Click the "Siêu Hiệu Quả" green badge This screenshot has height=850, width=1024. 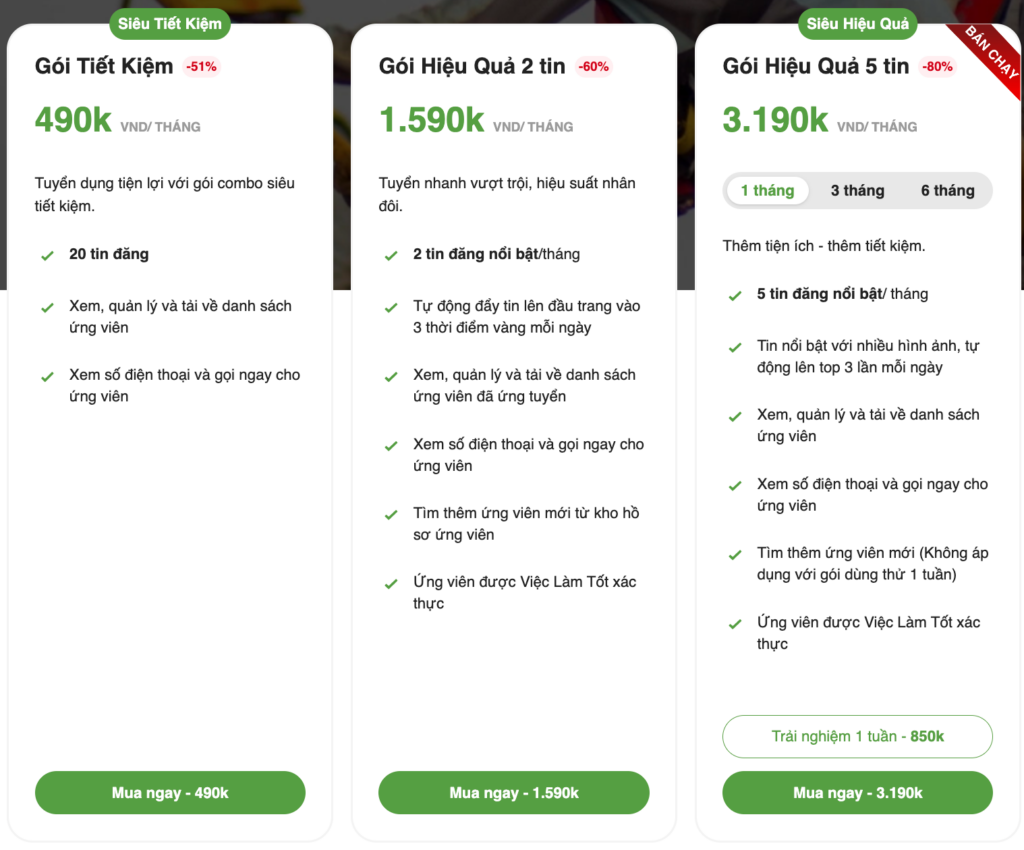click(858, 24)
